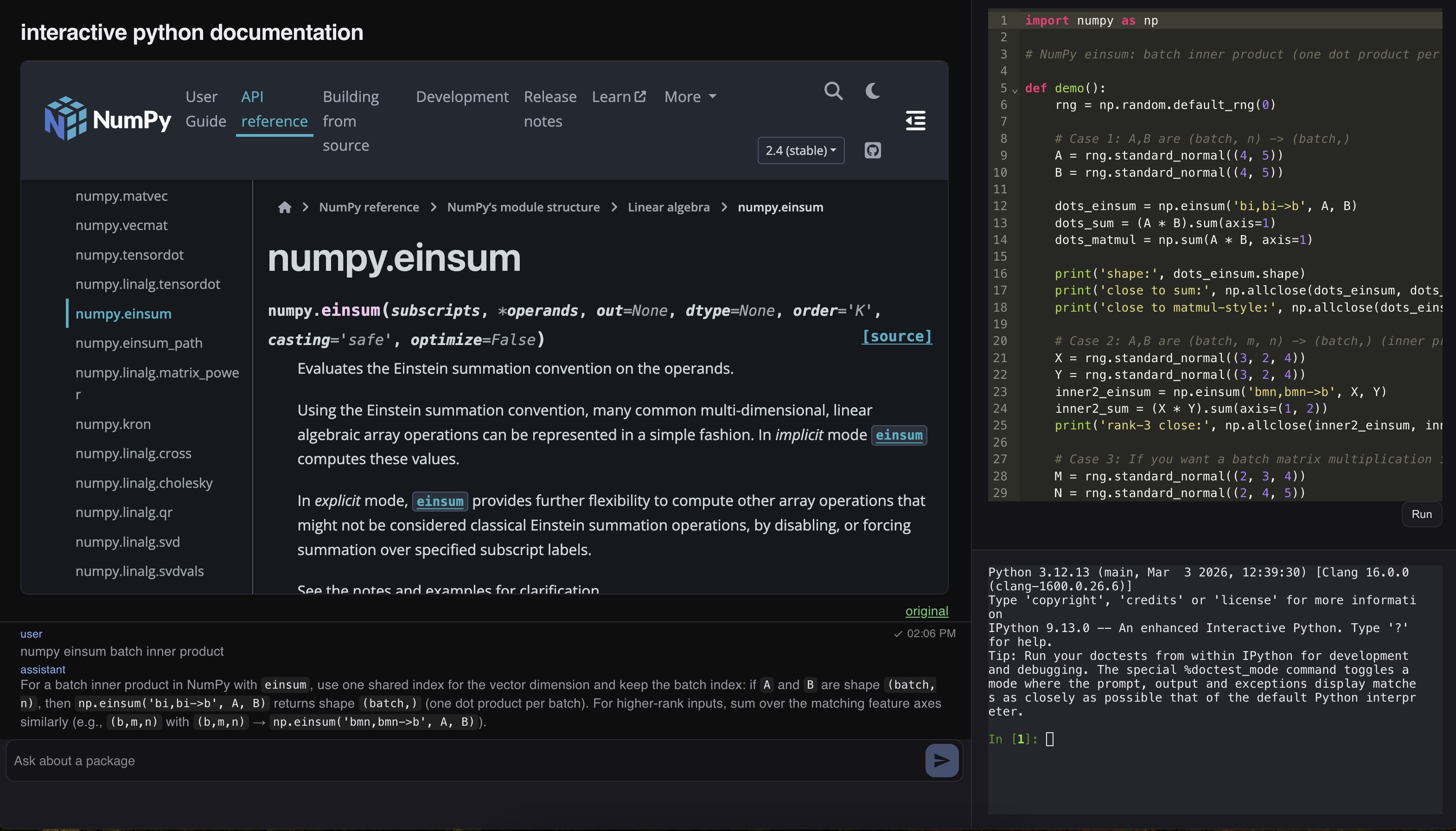
Task: Open numpy.vecmat in the sidebar
Action: tap(121, 225)
